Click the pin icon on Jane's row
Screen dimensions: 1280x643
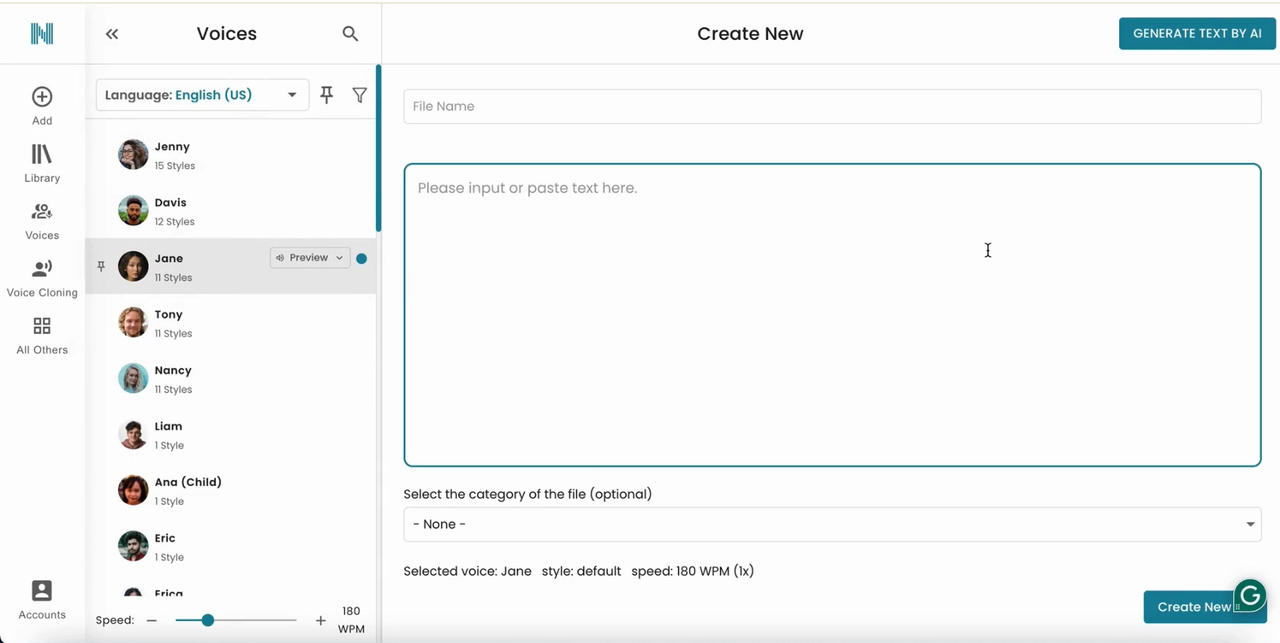pyautogui.click(x=101, y=266)
